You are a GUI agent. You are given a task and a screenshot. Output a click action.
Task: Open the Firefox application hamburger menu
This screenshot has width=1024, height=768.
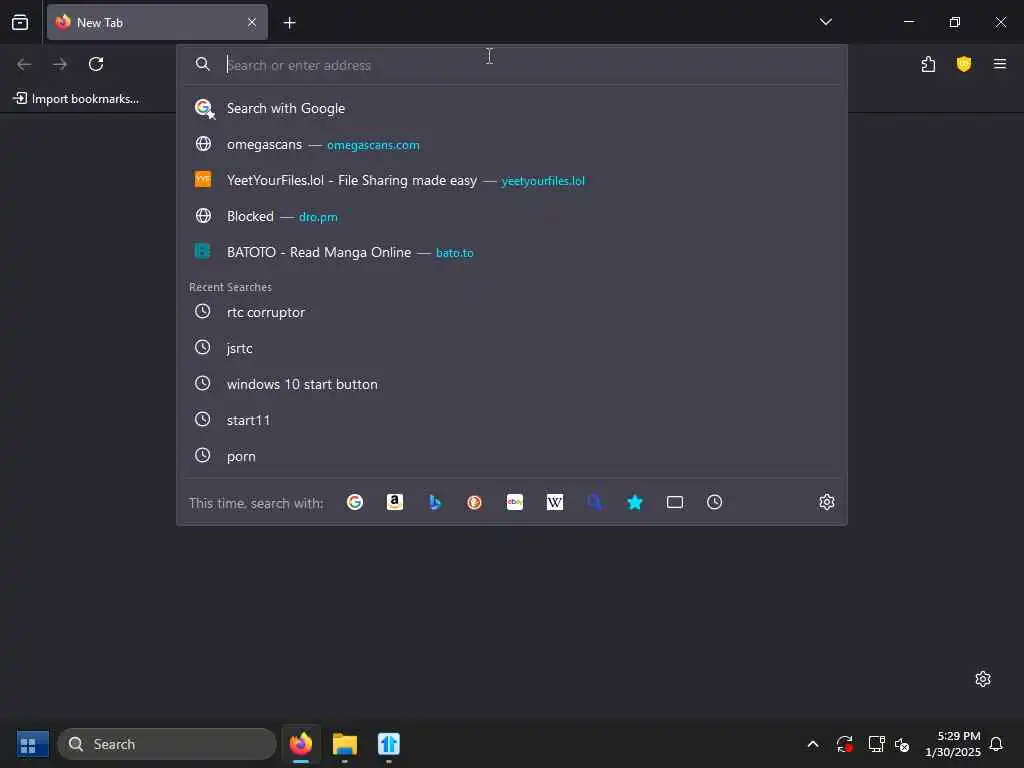pos(999,64)
